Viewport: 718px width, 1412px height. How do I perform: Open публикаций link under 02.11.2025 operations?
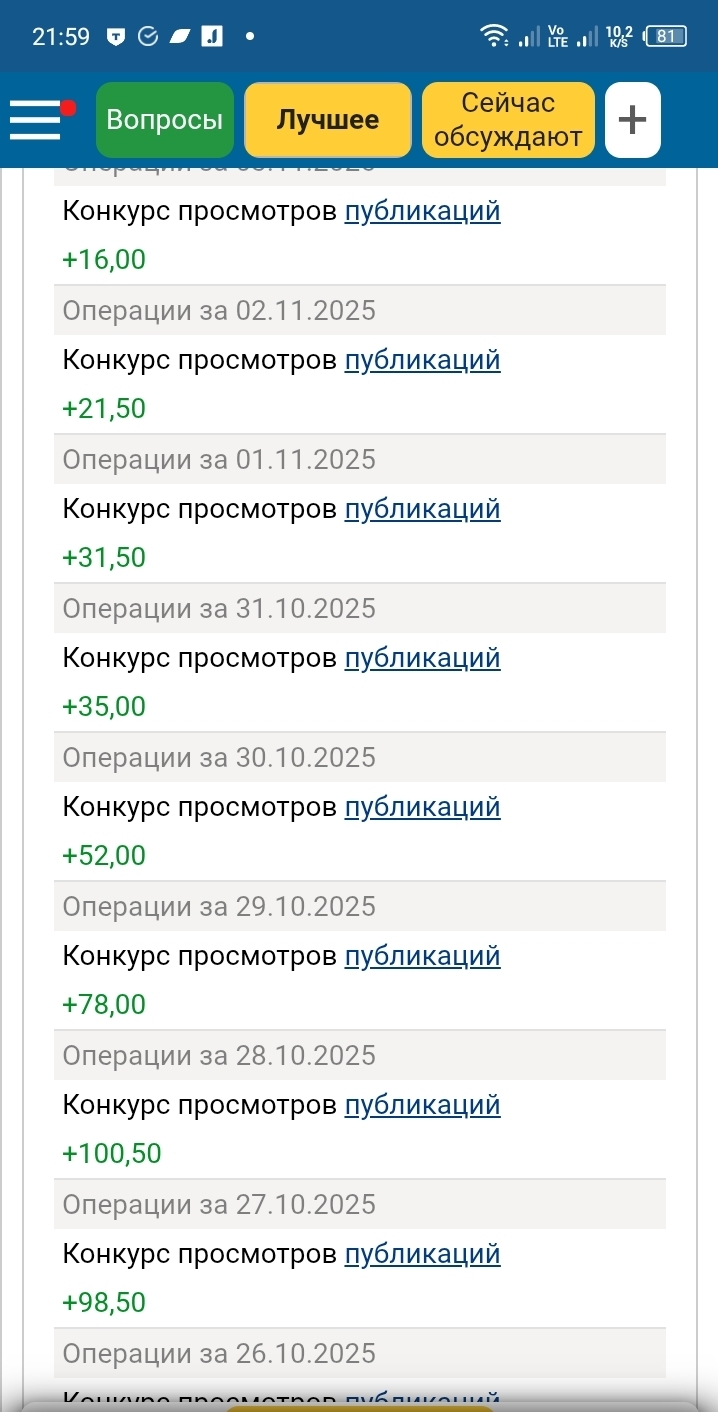point(422,360)
